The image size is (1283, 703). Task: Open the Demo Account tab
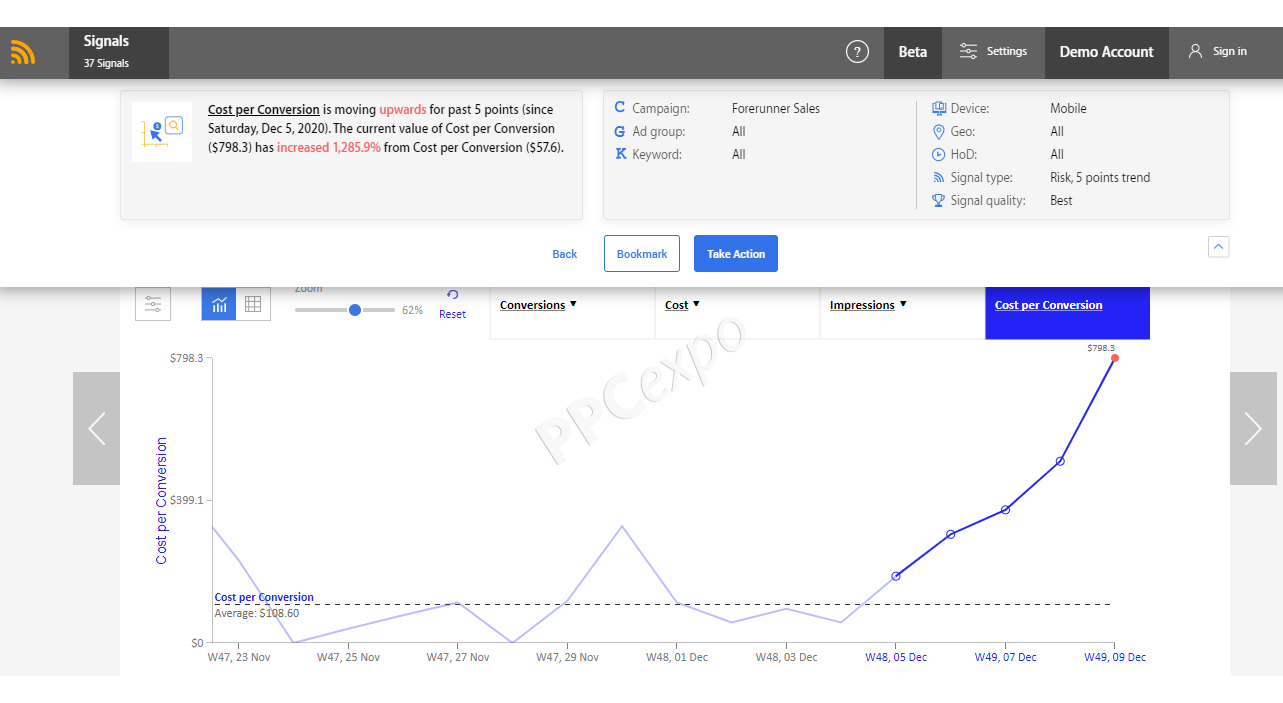[1106, 52]
